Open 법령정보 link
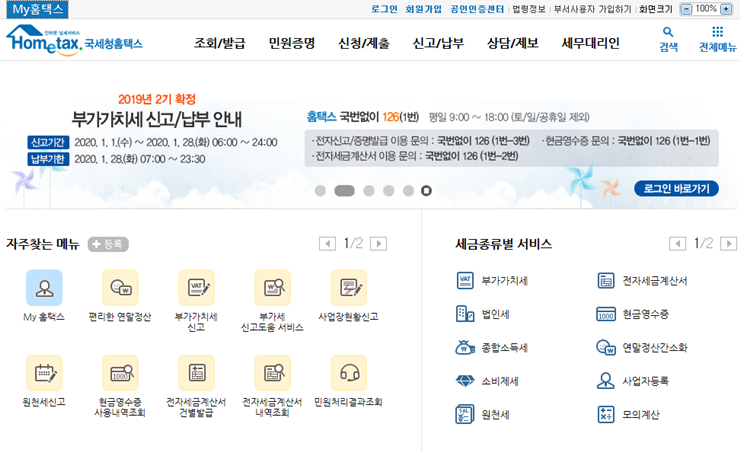The height and width of the screenshot is (452, 740). pyautogui.click(x=529, y=9)
